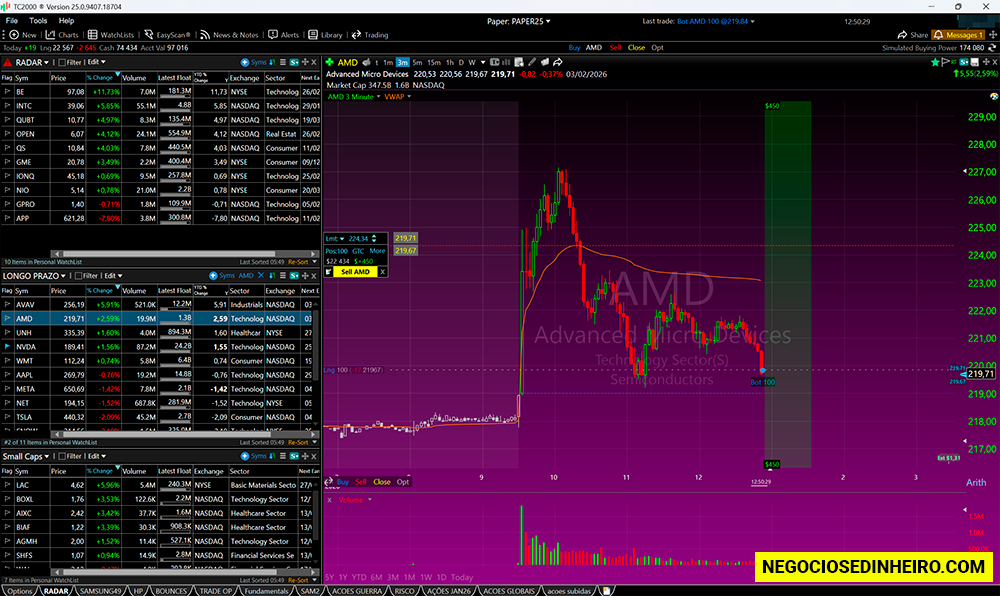
Task: Click order ticket edit icon beside Sell AMD
Action: 328,272
